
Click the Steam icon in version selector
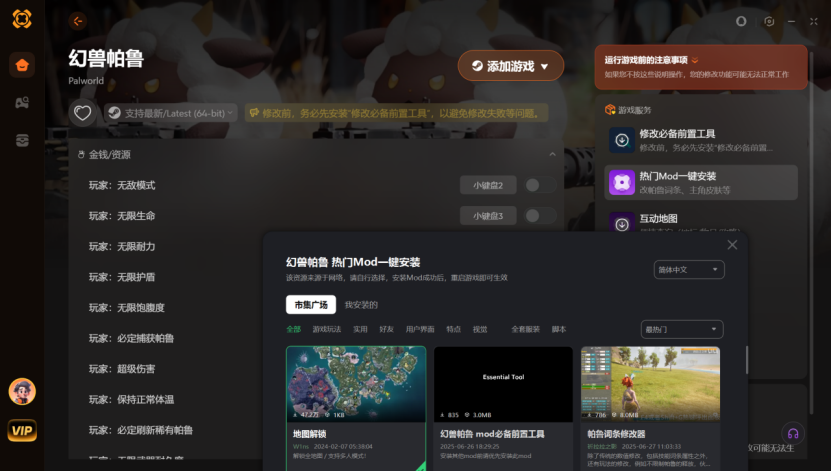(114, 113)
